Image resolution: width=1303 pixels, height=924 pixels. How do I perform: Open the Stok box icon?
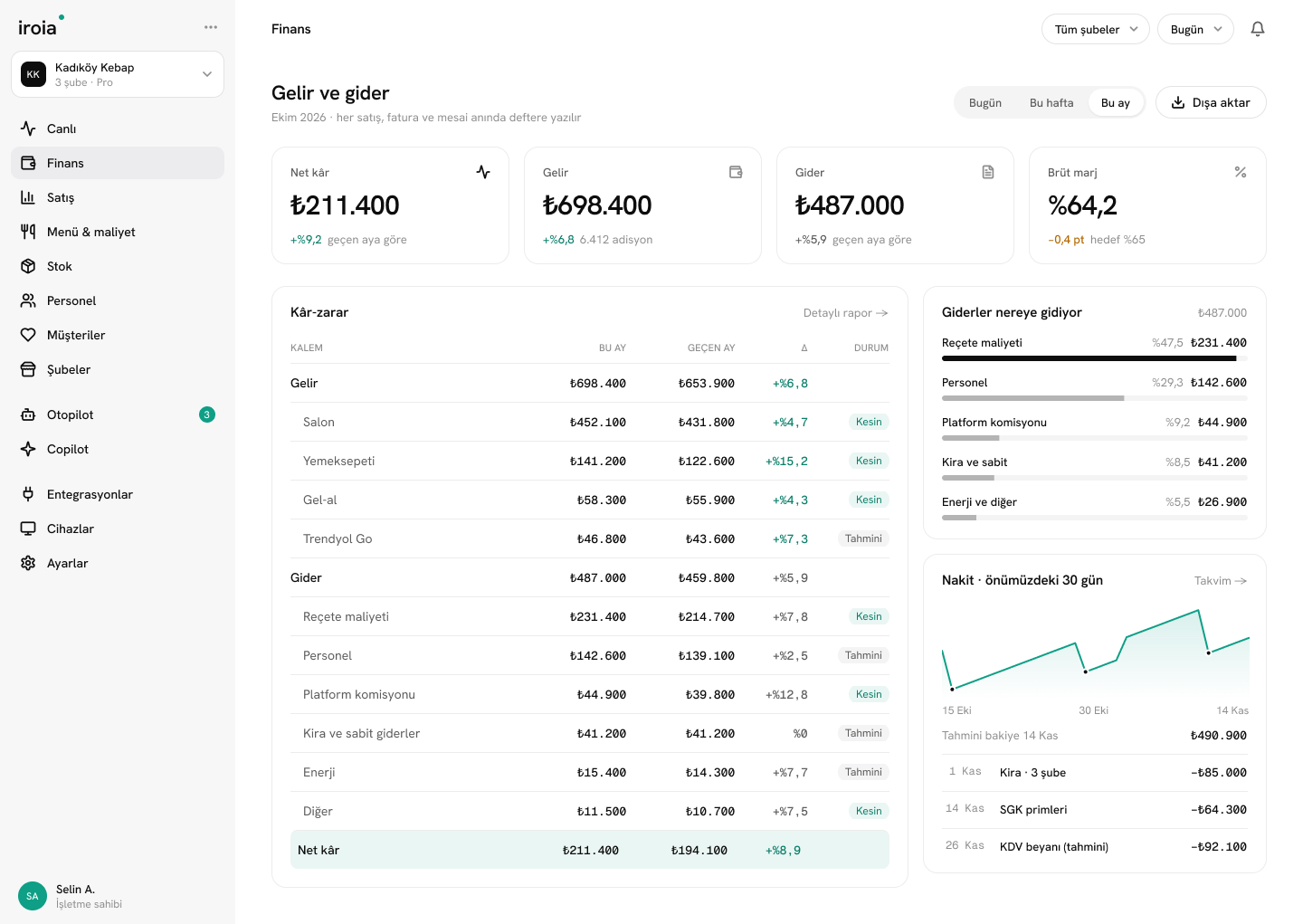pos(28,266)
